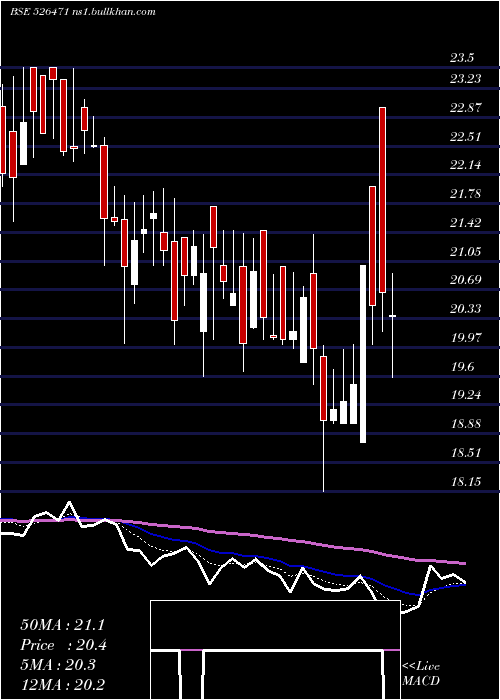Click the 19.97 price axis label

(466, 338)
